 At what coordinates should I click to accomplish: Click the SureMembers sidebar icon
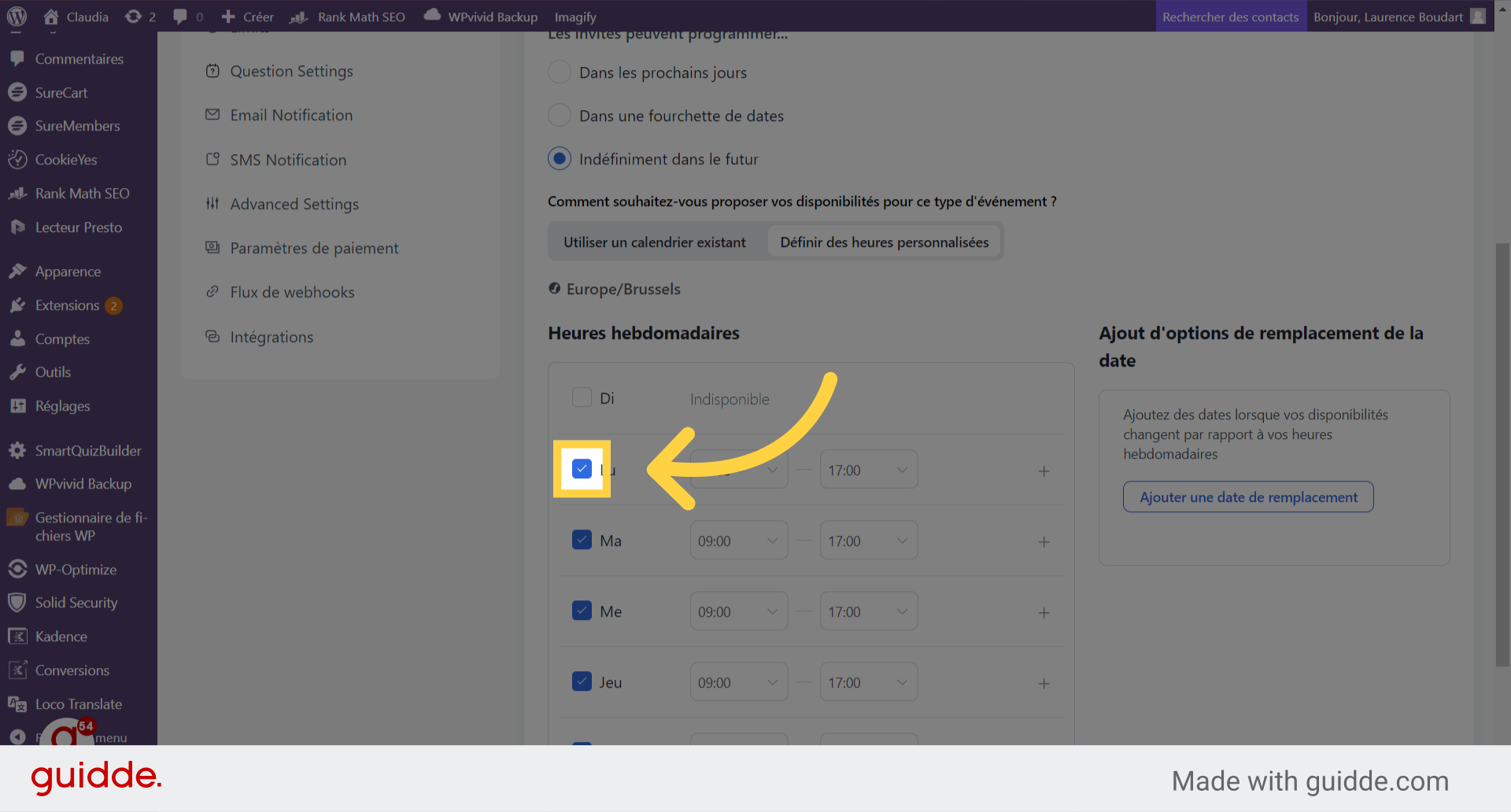coord(17,126)
